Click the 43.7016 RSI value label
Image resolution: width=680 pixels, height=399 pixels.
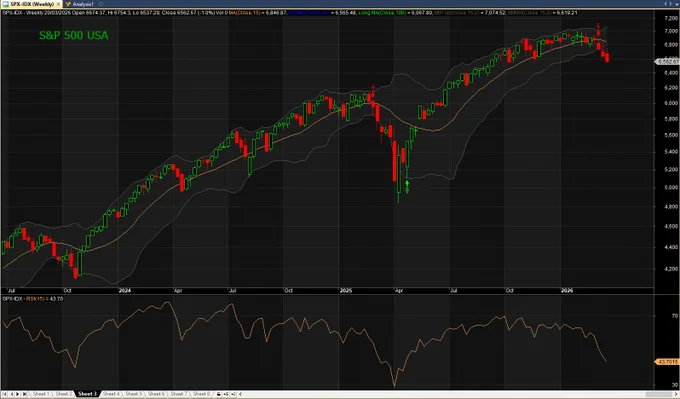tap(667, 361)
